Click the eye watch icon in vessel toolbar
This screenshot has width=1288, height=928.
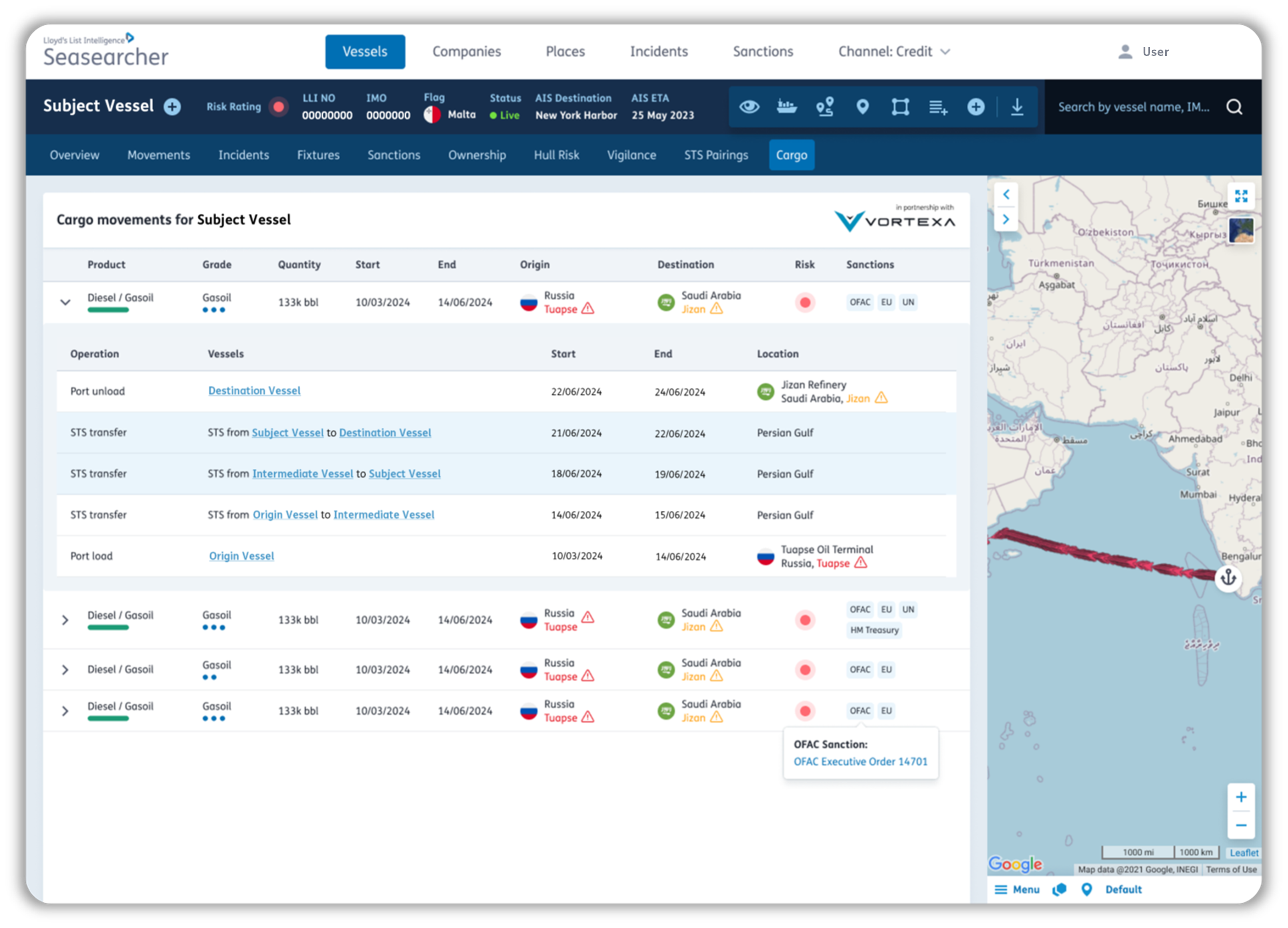tap(749, 107)
